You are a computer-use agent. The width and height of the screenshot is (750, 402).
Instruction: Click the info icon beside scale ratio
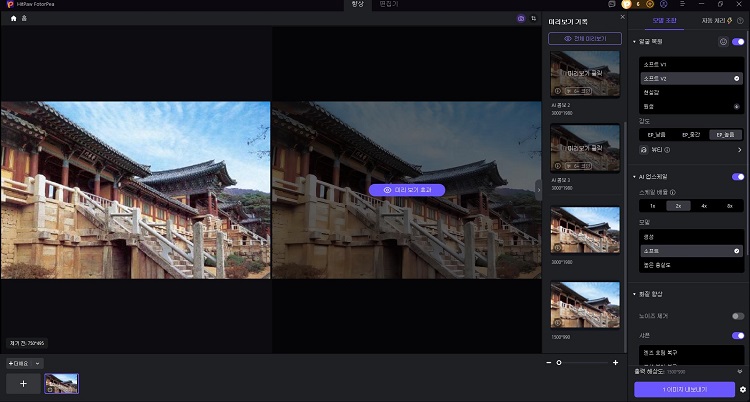pos(673,192)
